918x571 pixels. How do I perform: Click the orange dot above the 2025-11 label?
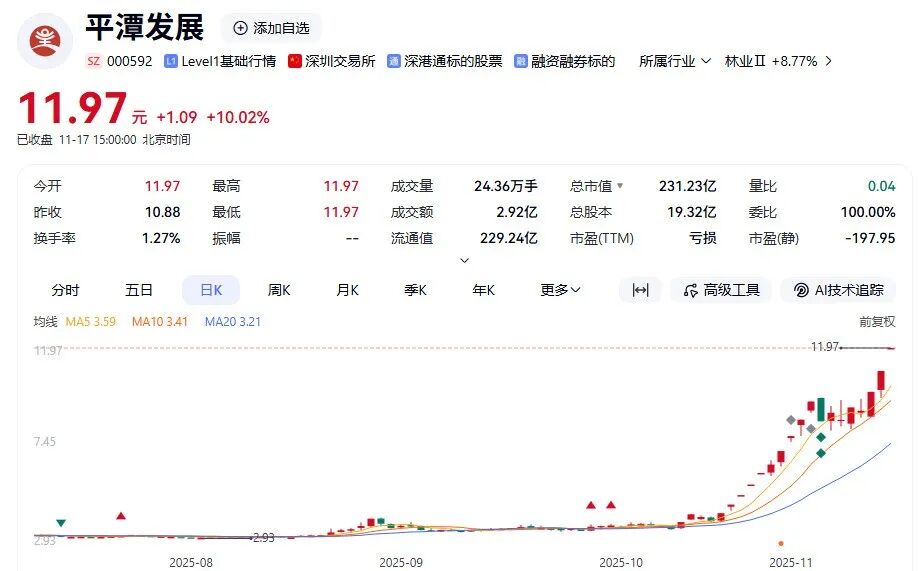coord(780,543)
